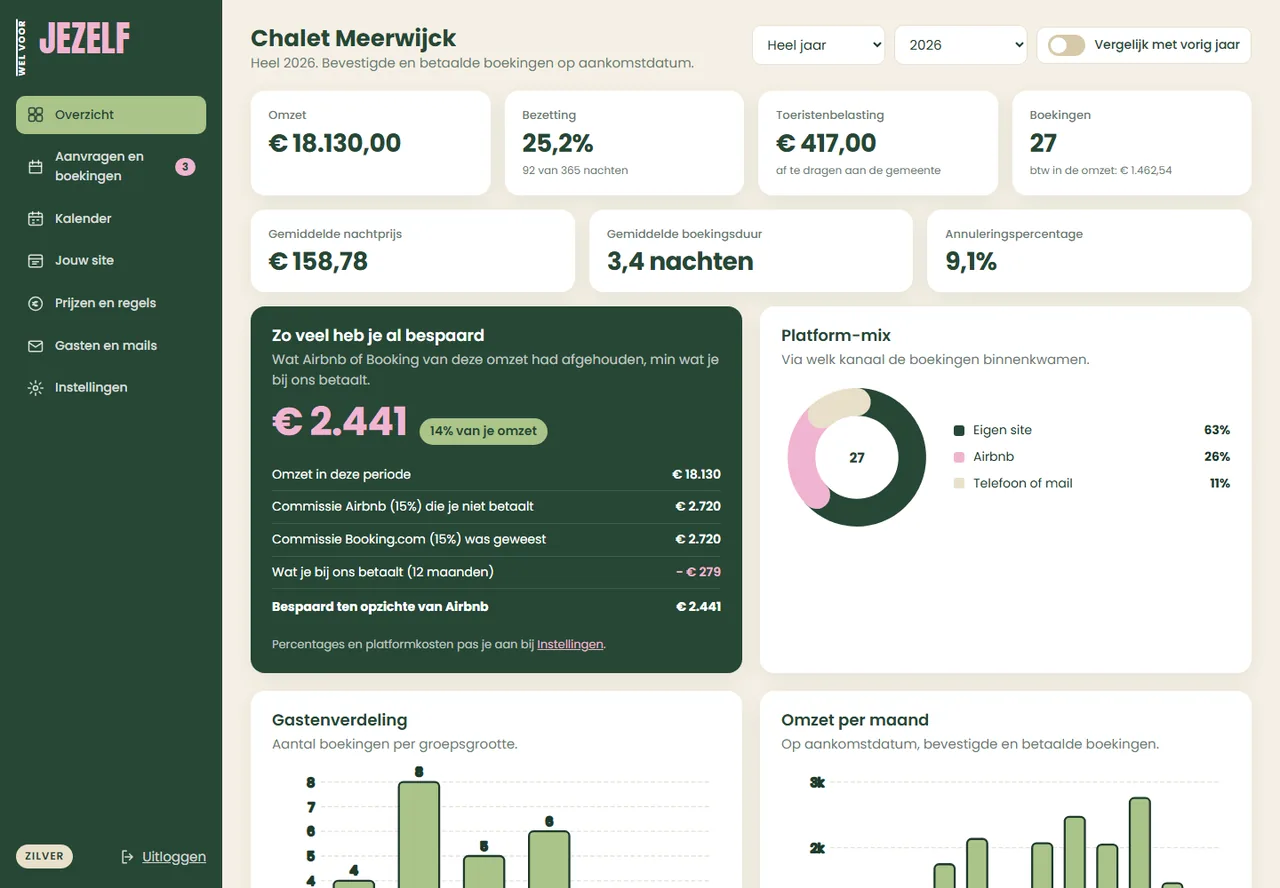Click the Platform-mix donut chart center

[857, 458]
